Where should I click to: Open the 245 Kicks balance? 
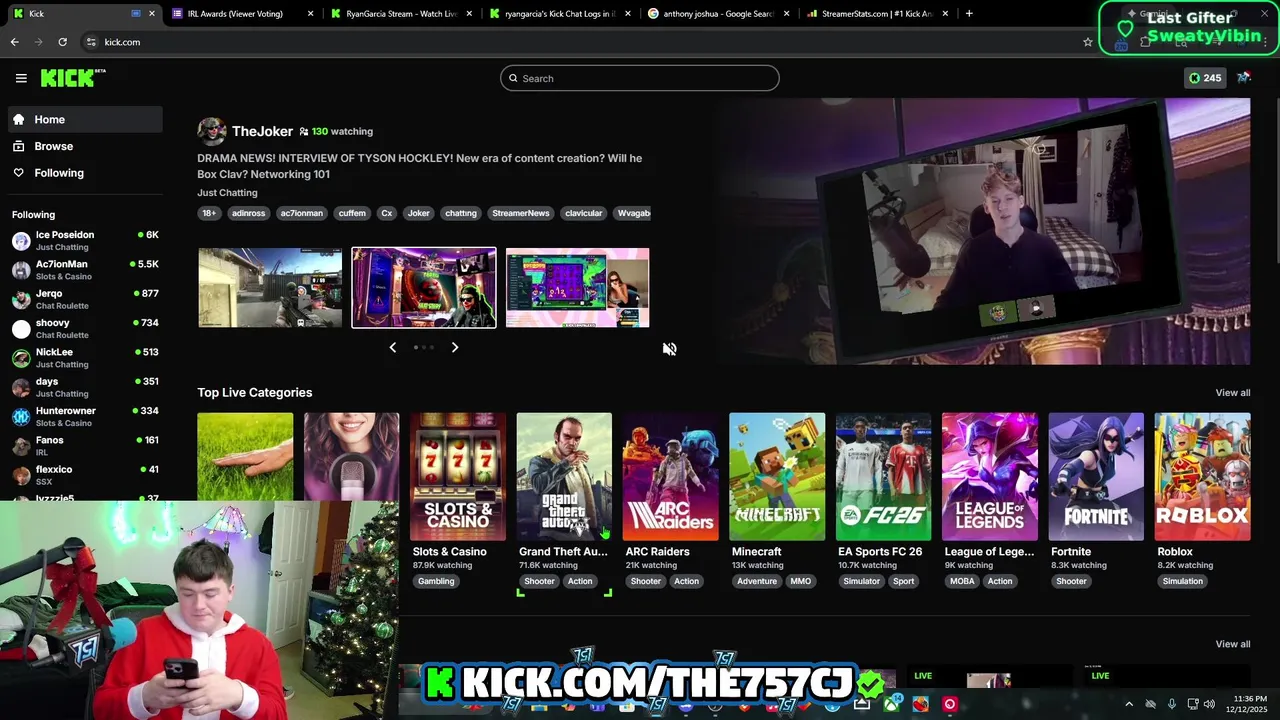point(1204,78)
